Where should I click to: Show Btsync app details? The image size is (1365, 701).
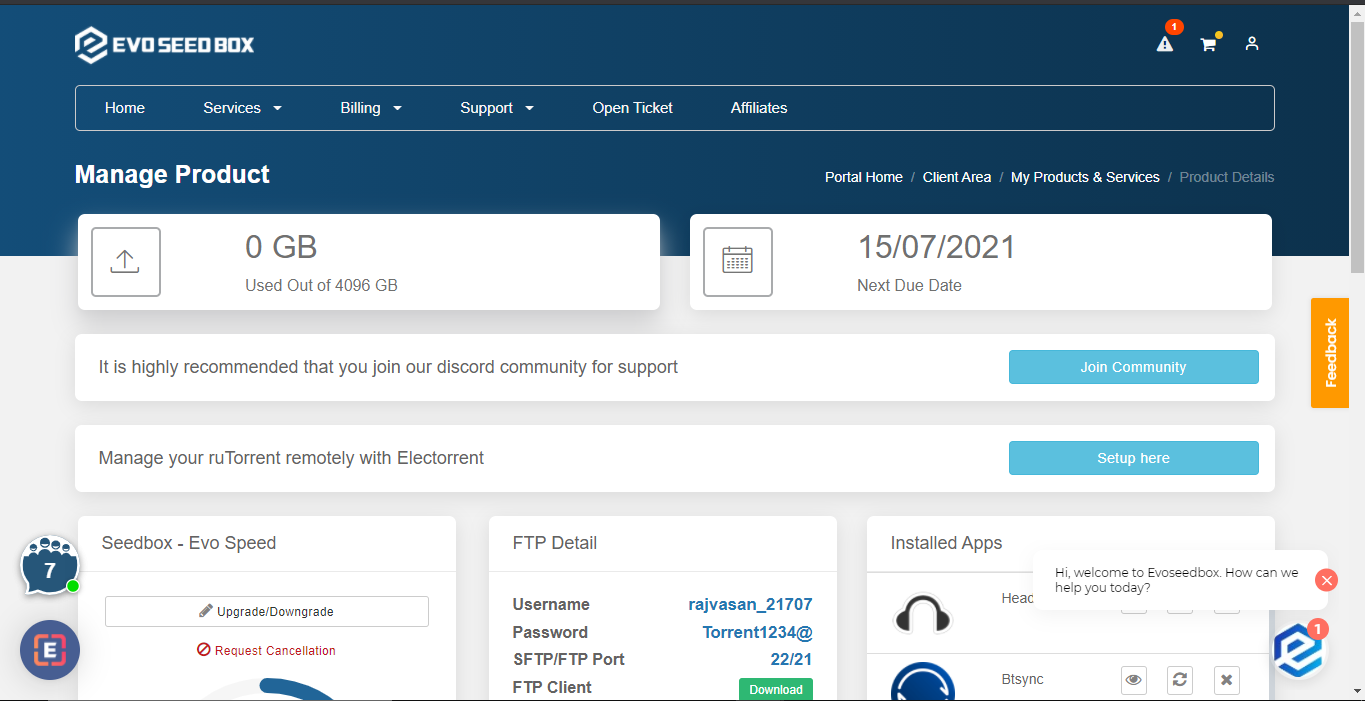1133,680
